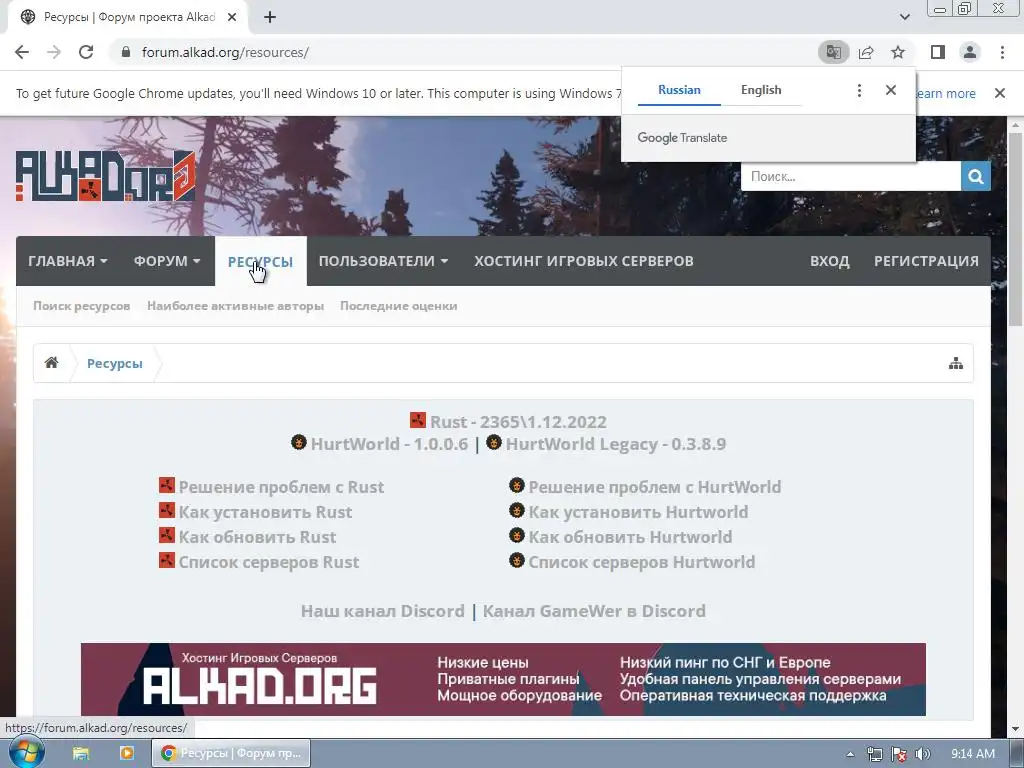The height and width of the screenshot is (768, 1024).
Task: Click the browser forward arrow
Action: click(54, 52)
